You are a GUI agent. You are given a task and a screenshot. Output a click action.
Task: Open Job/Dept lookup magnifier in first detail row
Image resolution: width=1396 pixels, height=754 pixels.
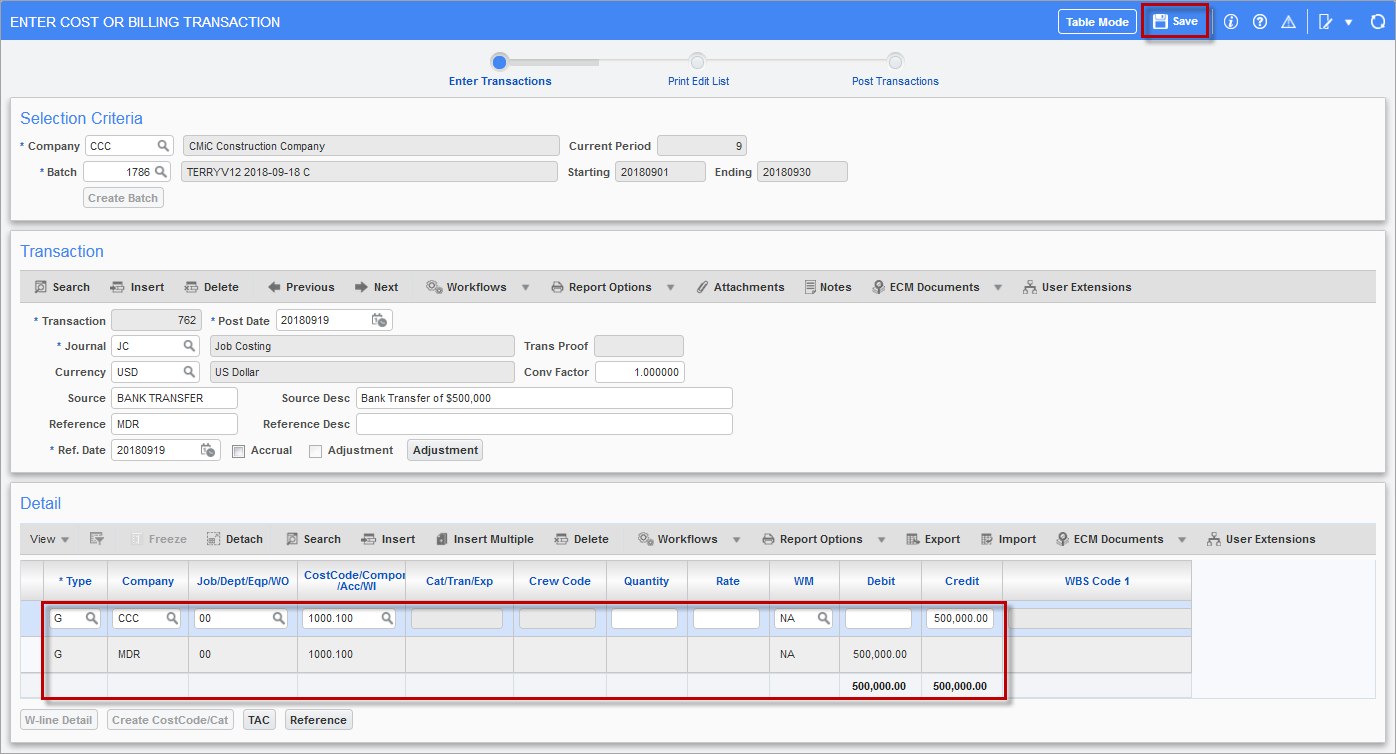pyautogui.click(x=279, y=619)
